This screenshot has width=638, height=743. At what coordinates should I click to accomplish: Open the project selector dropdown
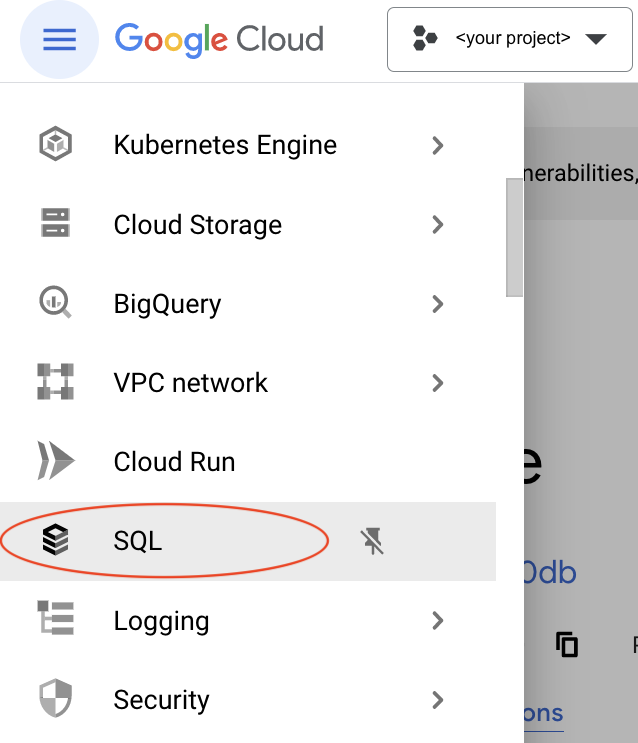point(511,40)
